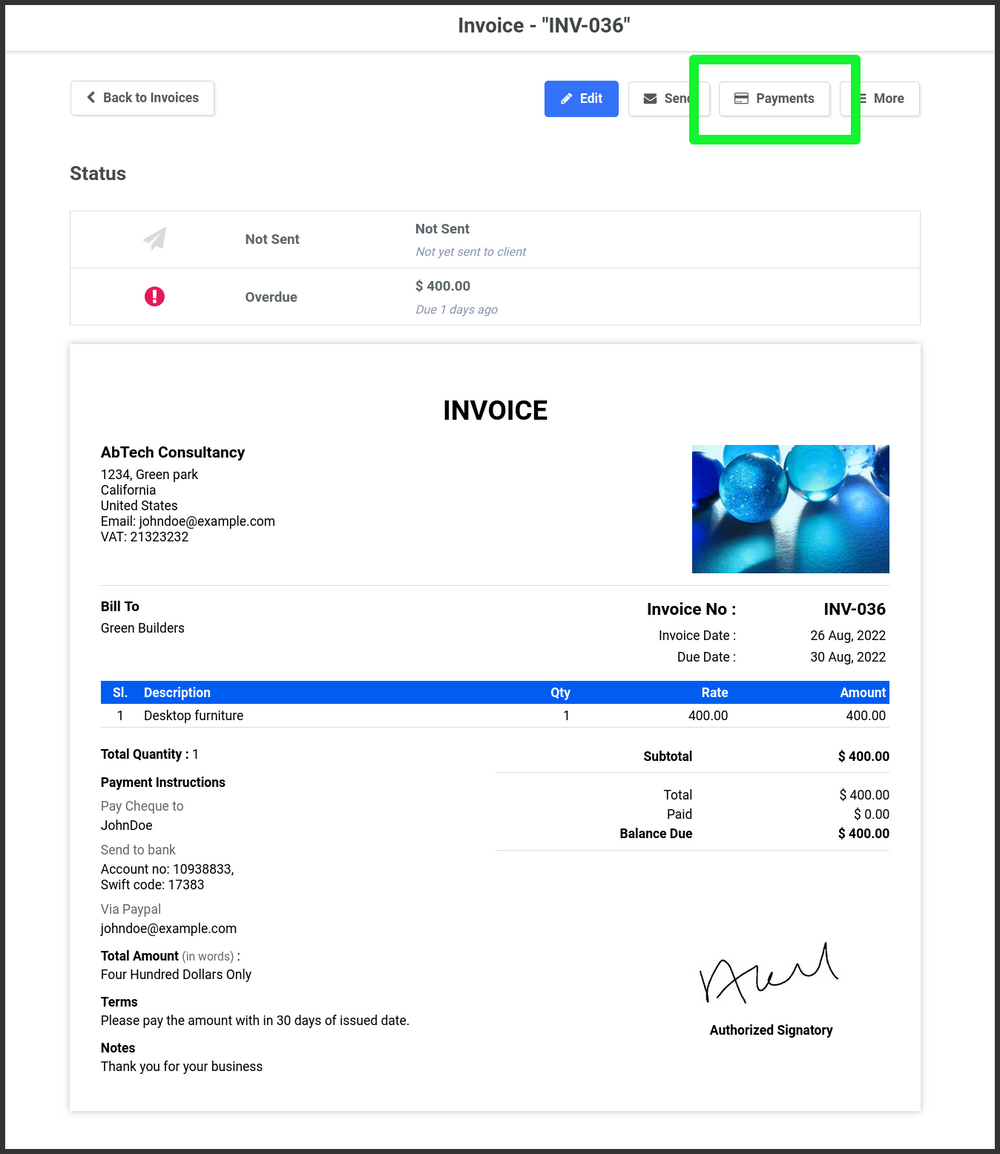The width and height of the screenshot is (1000, 1154).
Task: Select the invoice title INV-036 in header
Action: point(542,25)
